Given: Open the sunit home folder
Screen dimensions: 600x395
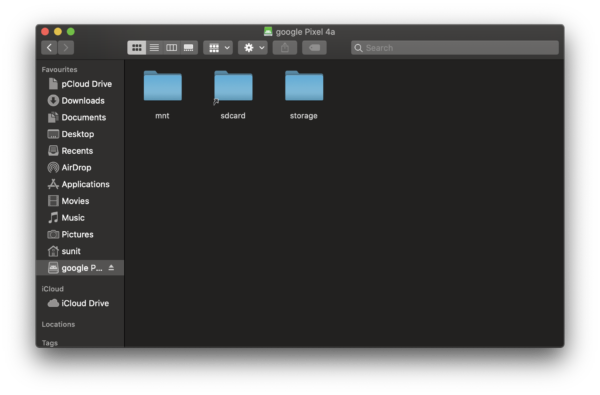Looking at the screenshot, I should click(x=80, y=251).
